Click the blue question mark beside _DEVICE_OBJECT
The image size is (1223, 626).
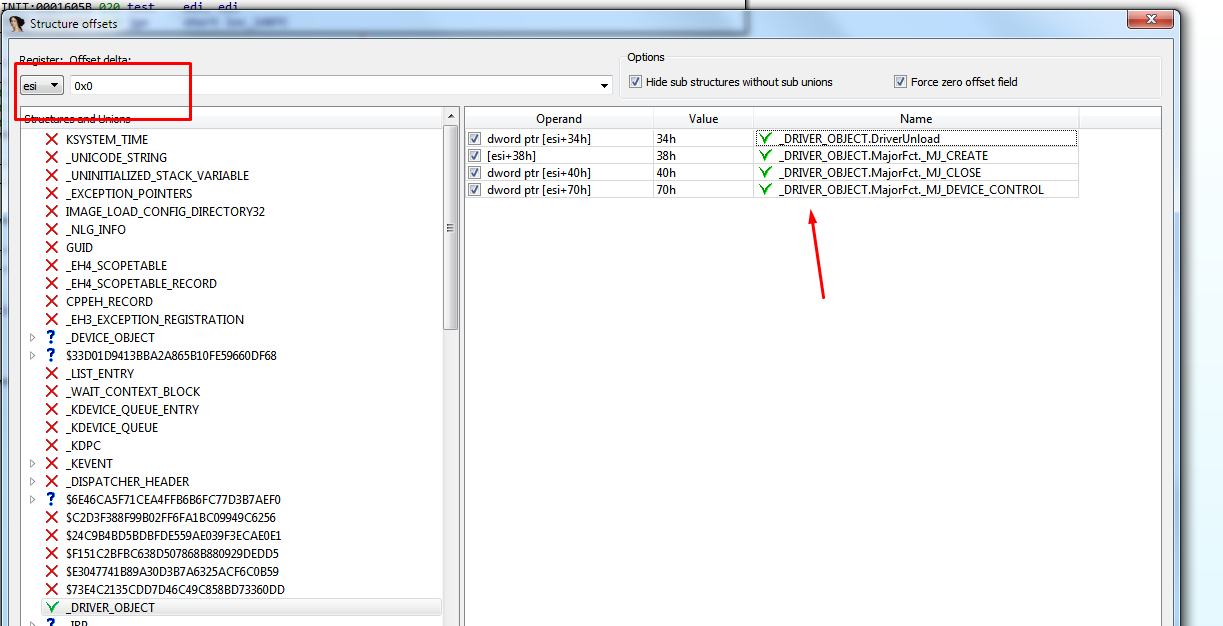coord(51,338)
